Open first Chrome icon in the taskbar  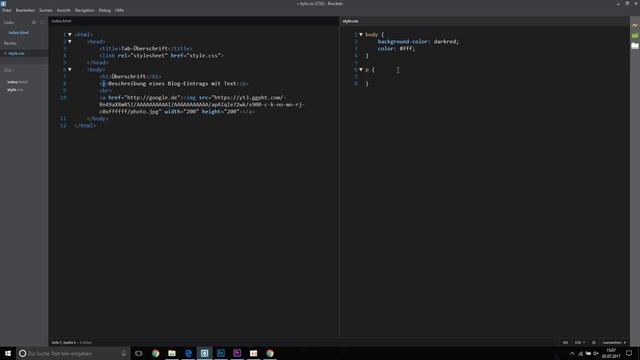156,353
